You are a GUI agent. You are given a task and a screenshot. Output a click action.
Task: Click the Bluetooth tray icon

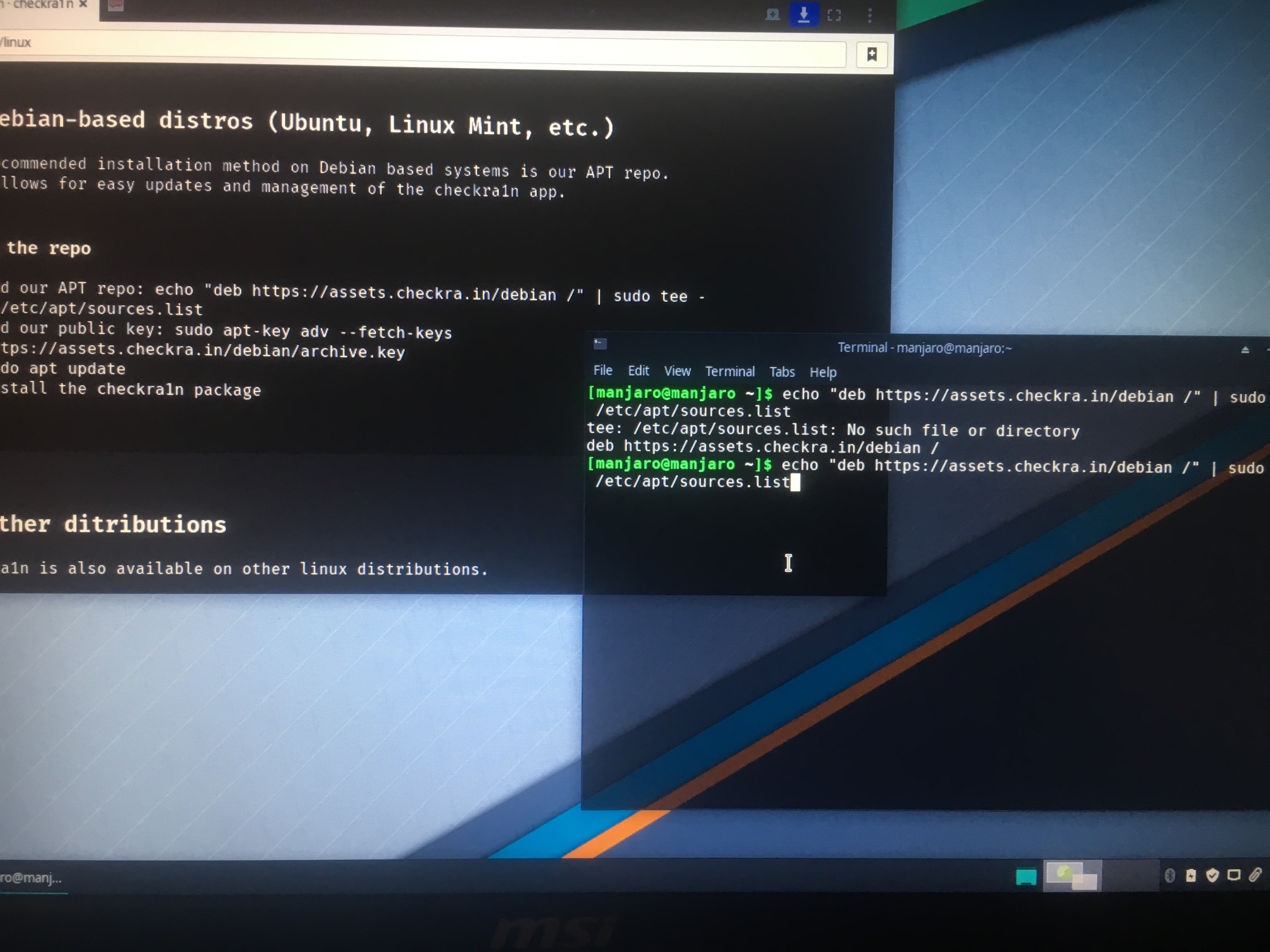1170,875
